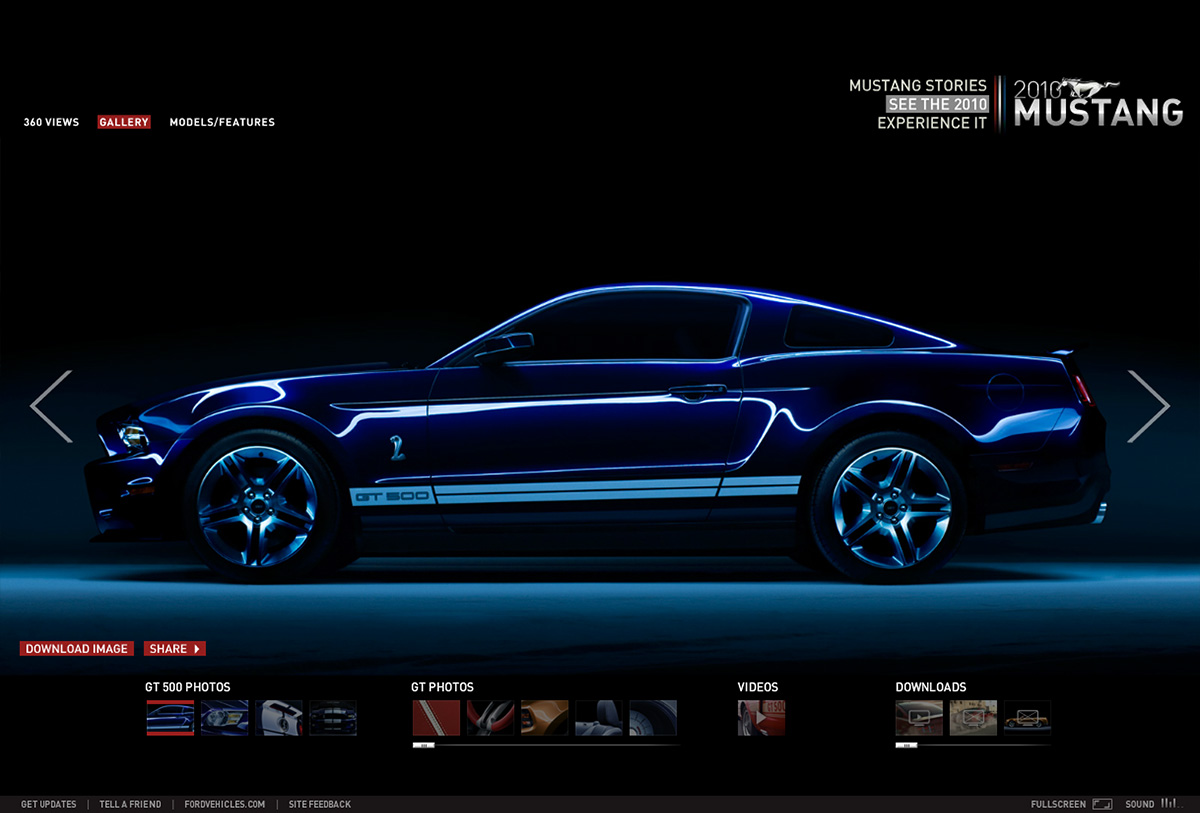
Task: Go to previous gallery image with left arrow
Action: (51, 406)
